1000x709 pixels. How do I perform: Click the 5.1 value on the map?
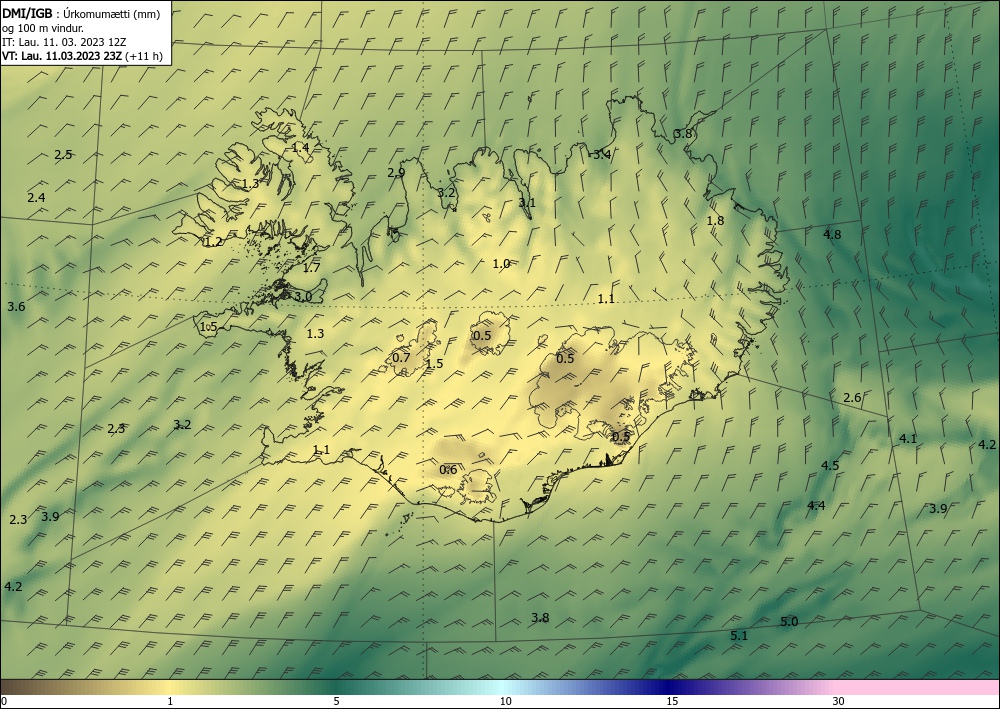coord(739,636)
